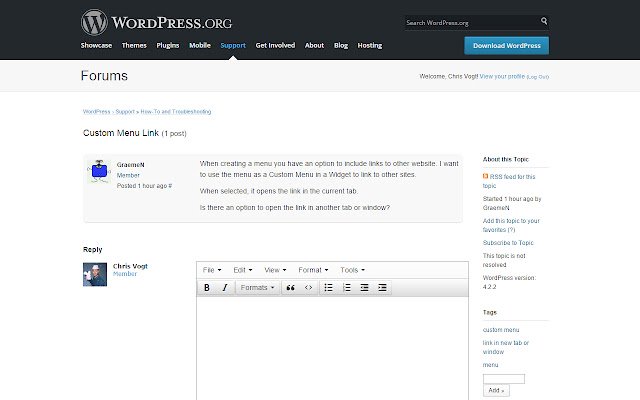Start a numbered list

(x=347, y=288)
